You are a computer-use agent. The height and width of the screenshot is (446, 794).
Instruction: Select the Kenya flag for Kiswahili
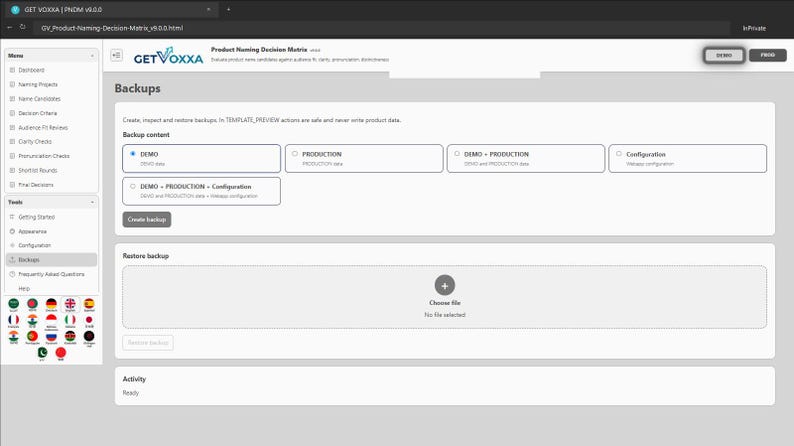click(x=70, y=336)
